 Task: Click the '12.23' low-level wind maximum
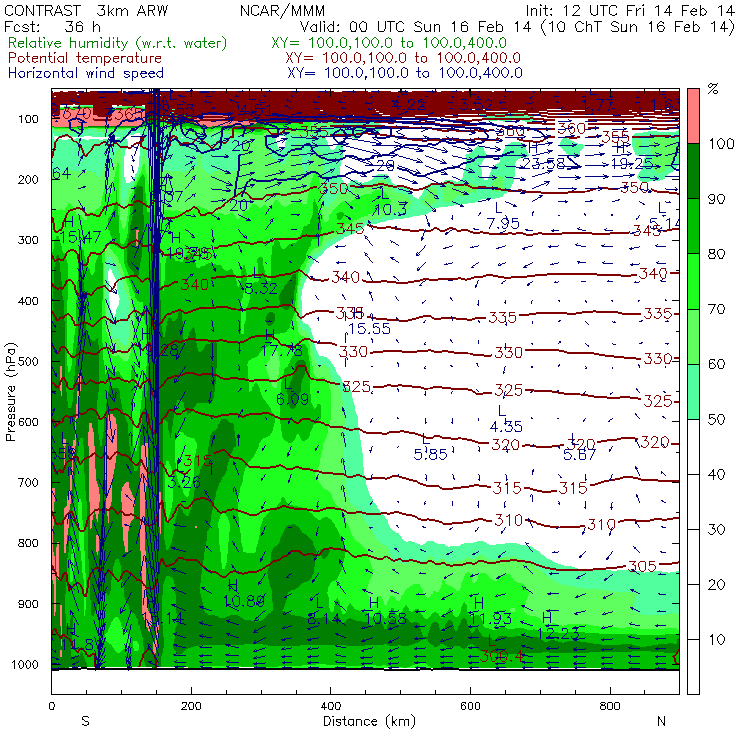coord(558,634)
